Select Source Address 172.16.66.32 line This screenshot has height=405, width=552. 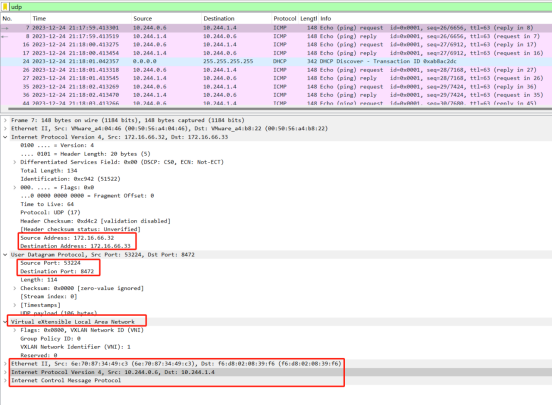pos(67,238)
